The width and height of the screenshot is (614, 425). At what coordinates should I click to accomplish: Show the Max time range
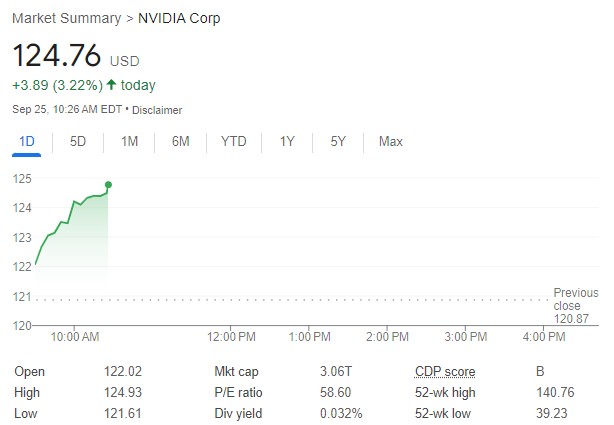(390, 142)
